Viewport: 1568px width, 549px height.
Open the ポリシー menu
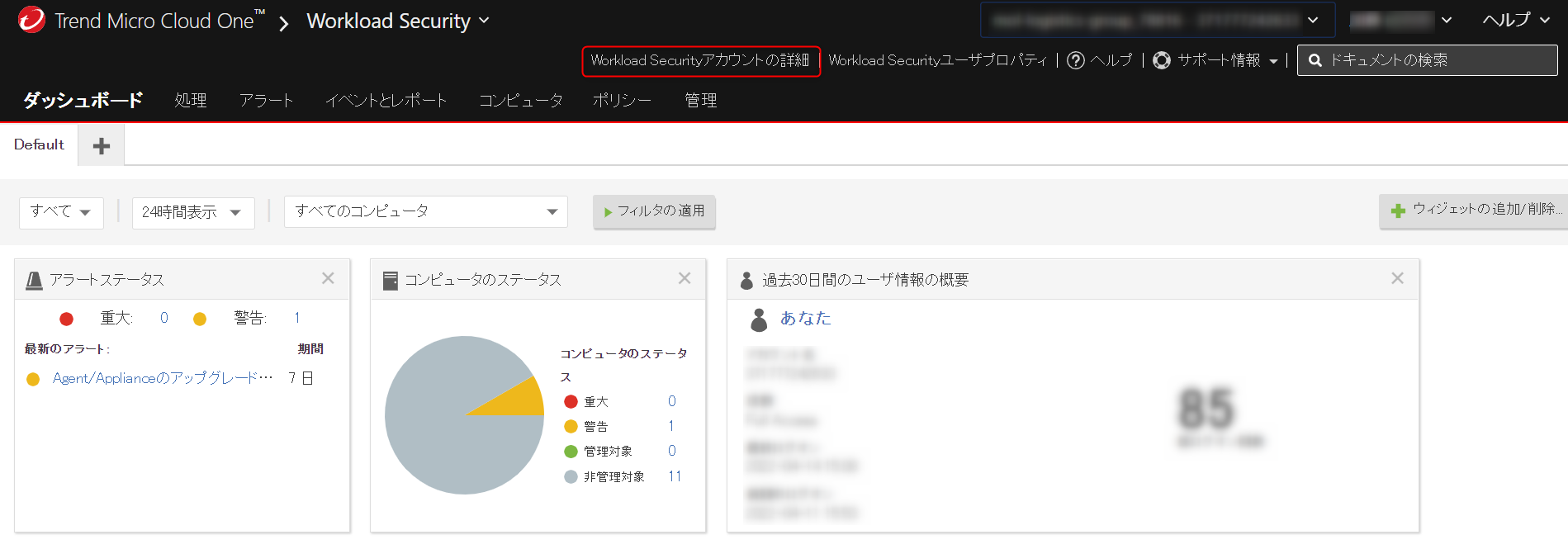622,100
